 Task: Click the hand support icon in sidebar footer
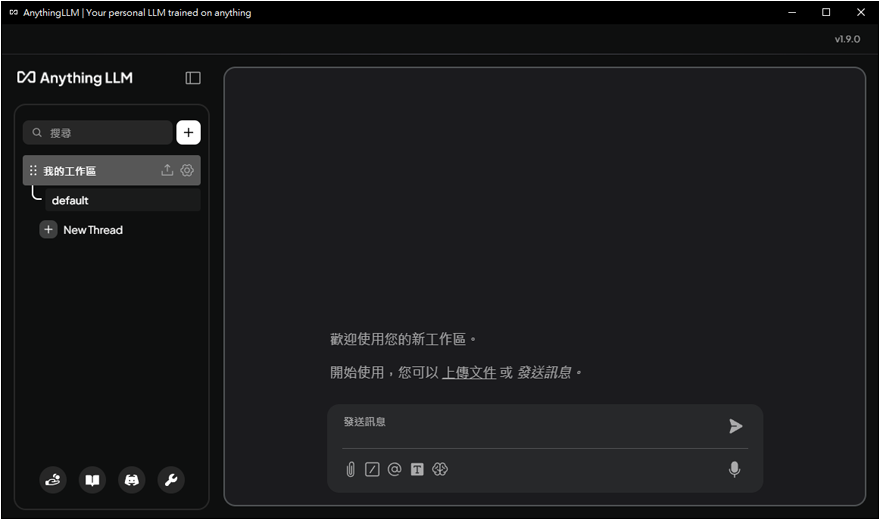(x=53, y=480)
